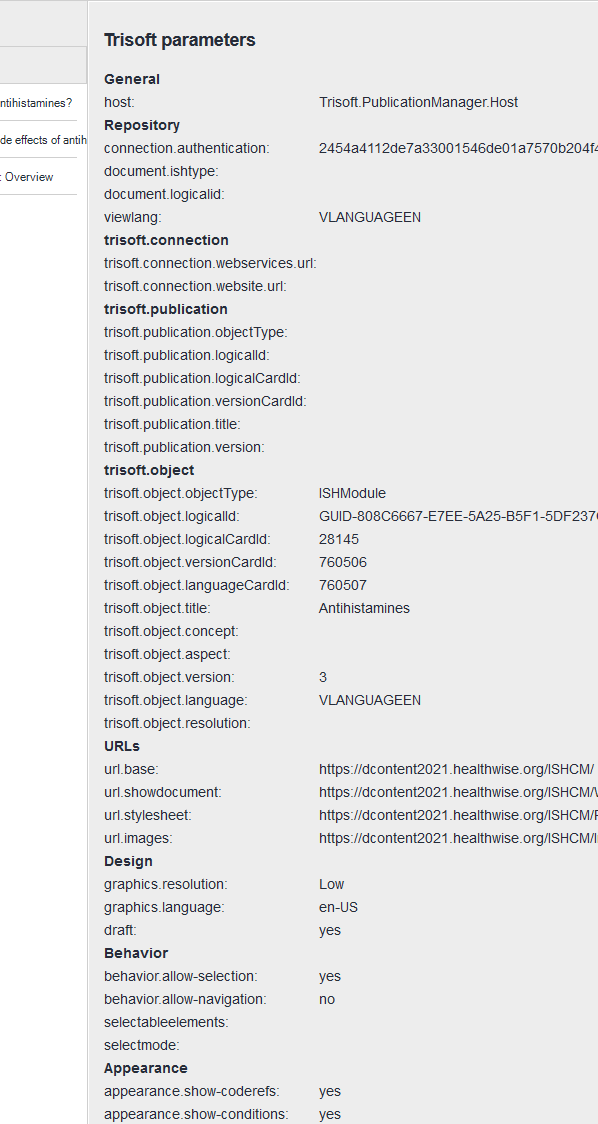Select the "Overview" entry in the sidebar
The image size is (598, 1124).
point(30,176)
